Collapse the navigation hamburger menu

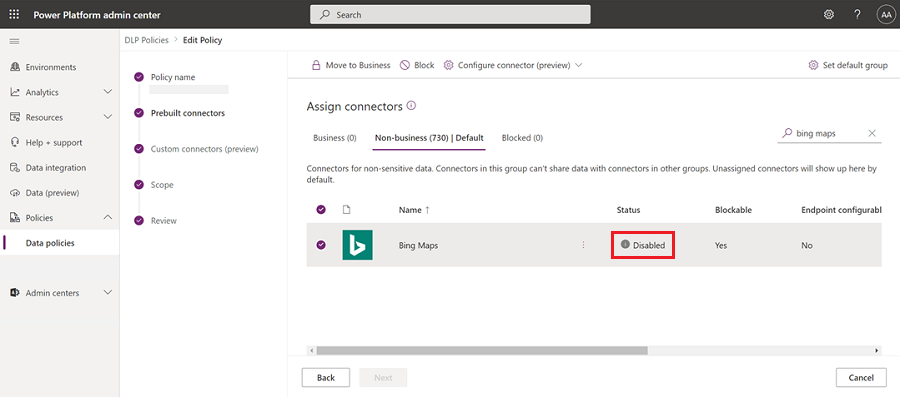(14, 41)
